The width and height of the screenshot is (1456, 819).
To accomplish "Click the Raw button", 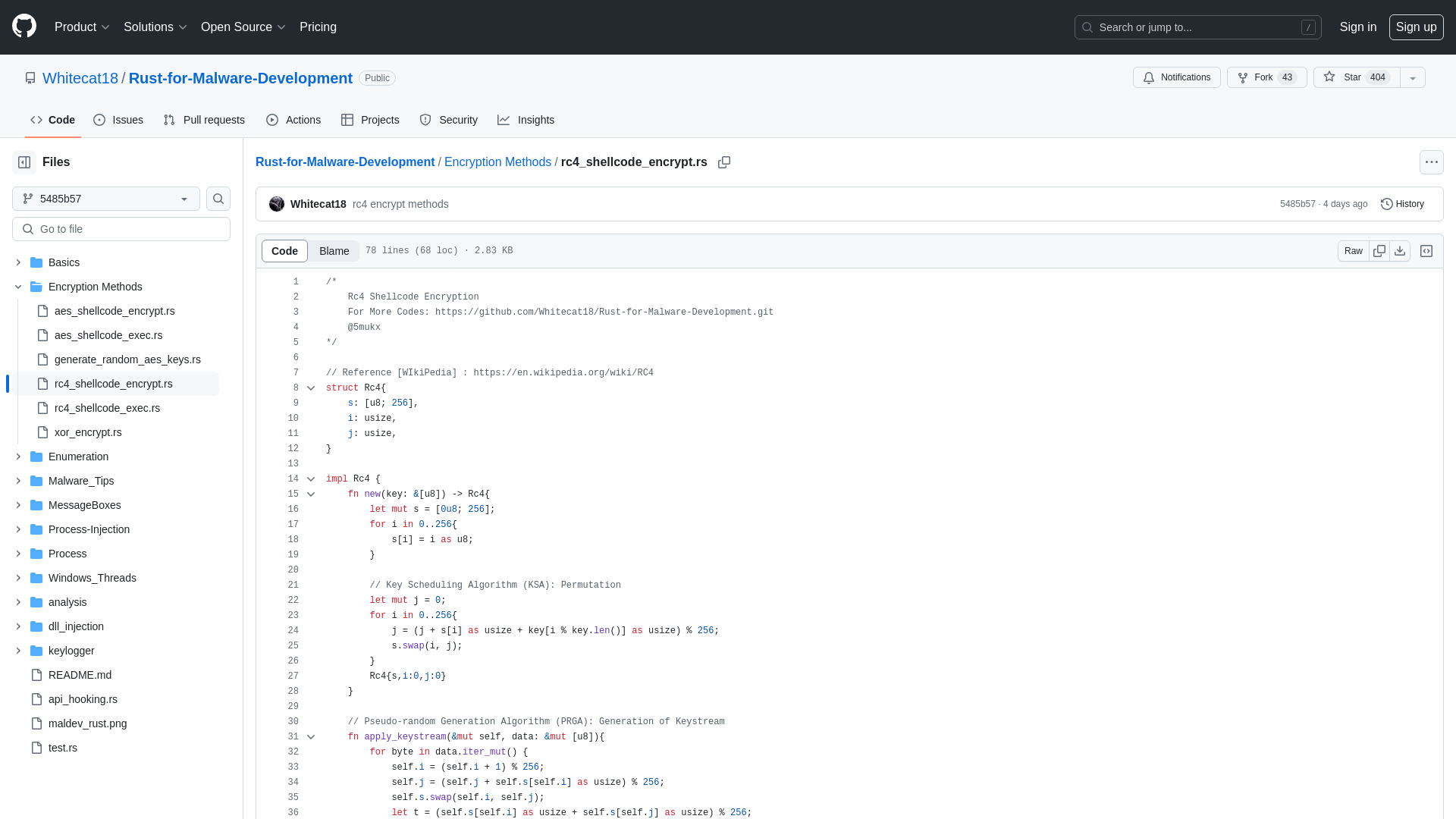I will coord(1354,251).
